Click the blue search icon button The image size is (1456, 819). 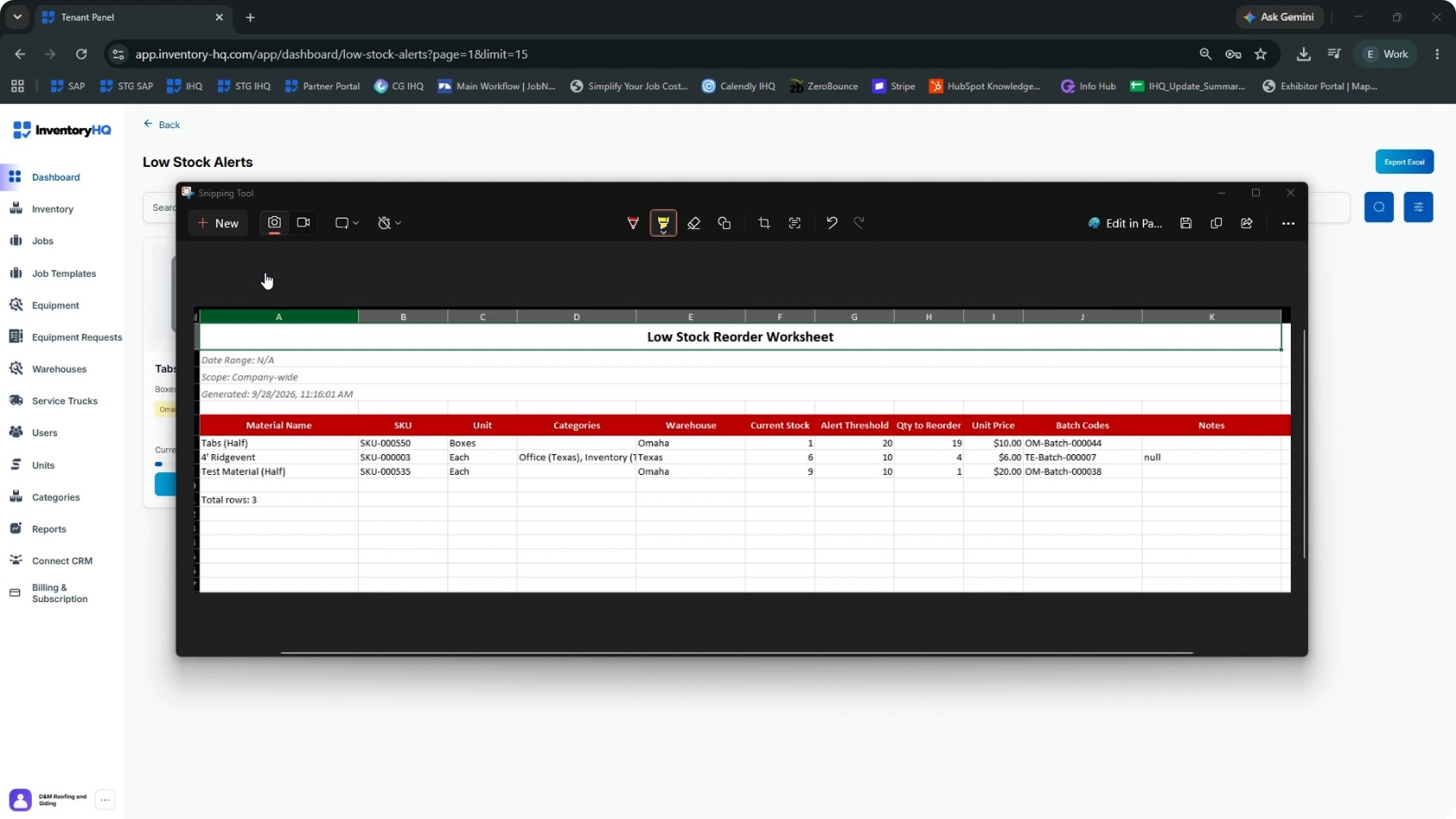(1379, 206)
